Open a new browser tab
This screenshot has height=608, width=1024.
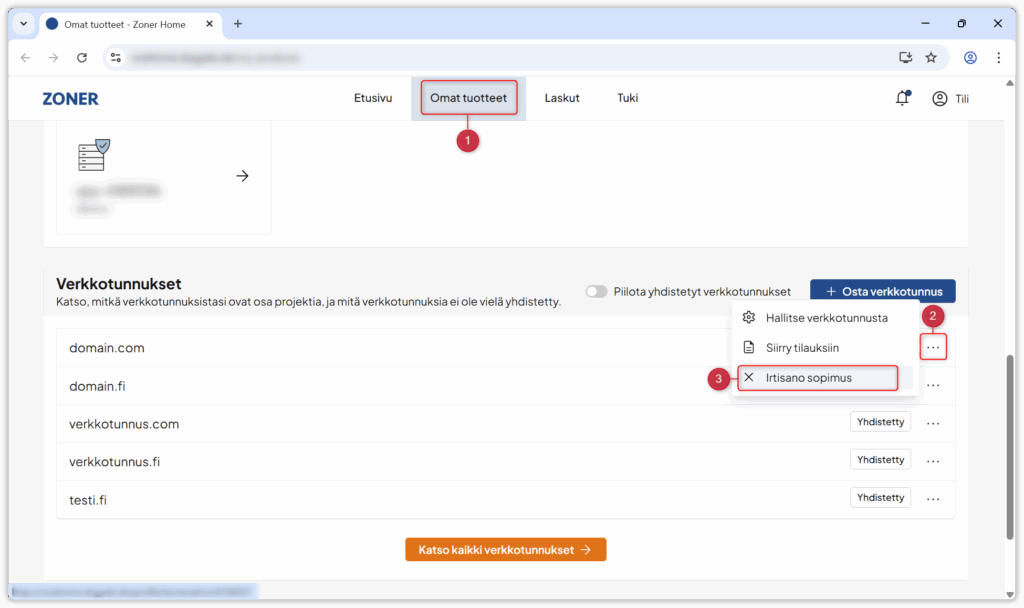click(x=238, y=24)
